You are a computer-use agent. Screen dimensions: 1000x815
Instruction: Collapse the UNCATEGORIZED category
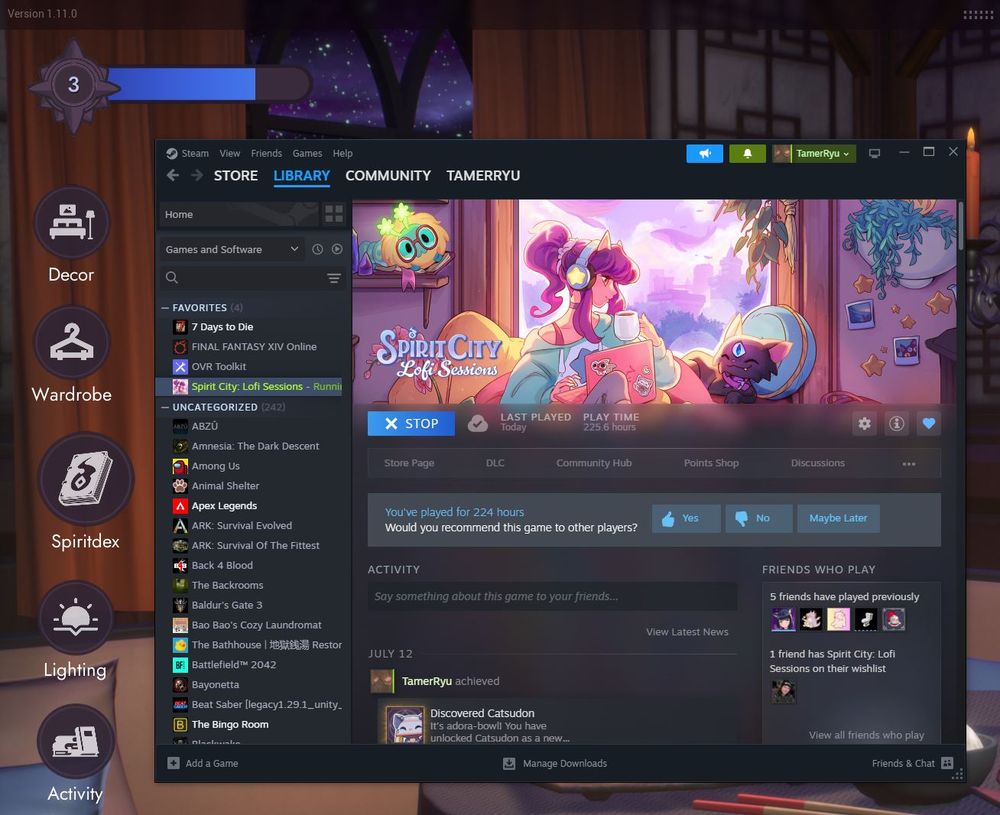pyautogui.click(x=165, y=407)
